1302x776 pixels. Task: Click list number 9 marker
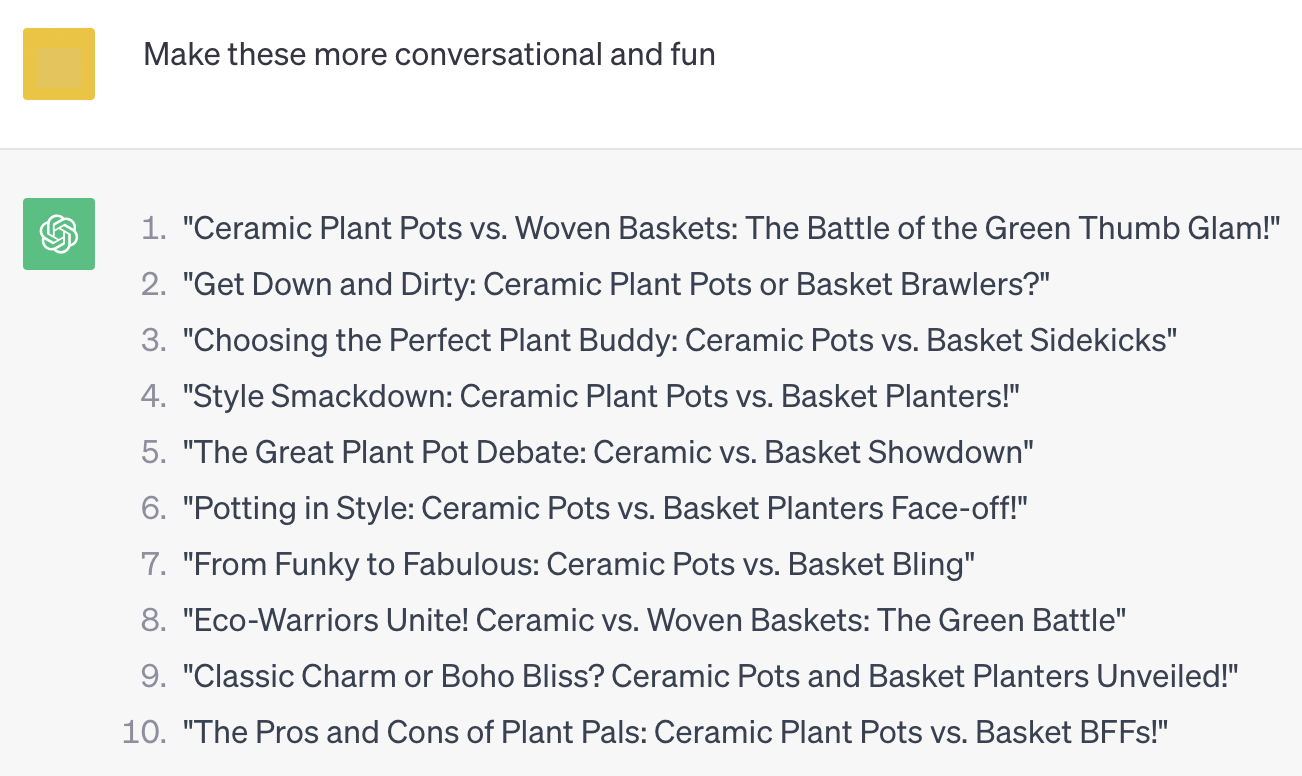pos(154,677)
